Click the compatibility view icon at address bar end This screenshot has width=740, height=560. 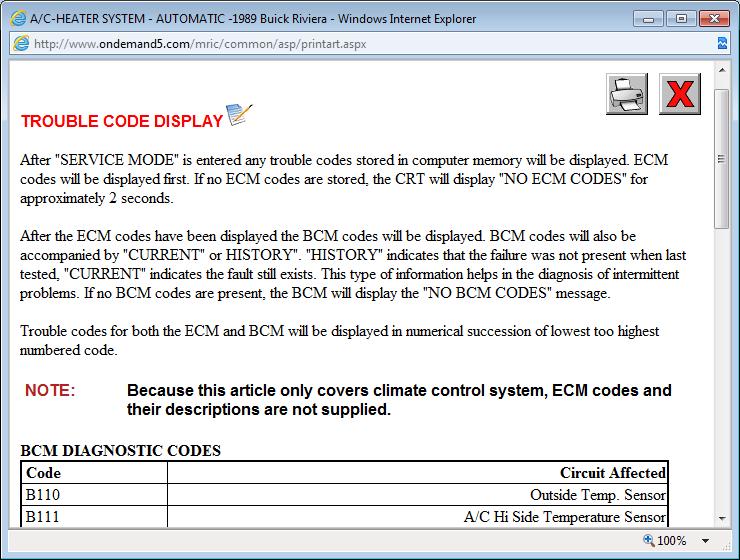click(722, 43)
